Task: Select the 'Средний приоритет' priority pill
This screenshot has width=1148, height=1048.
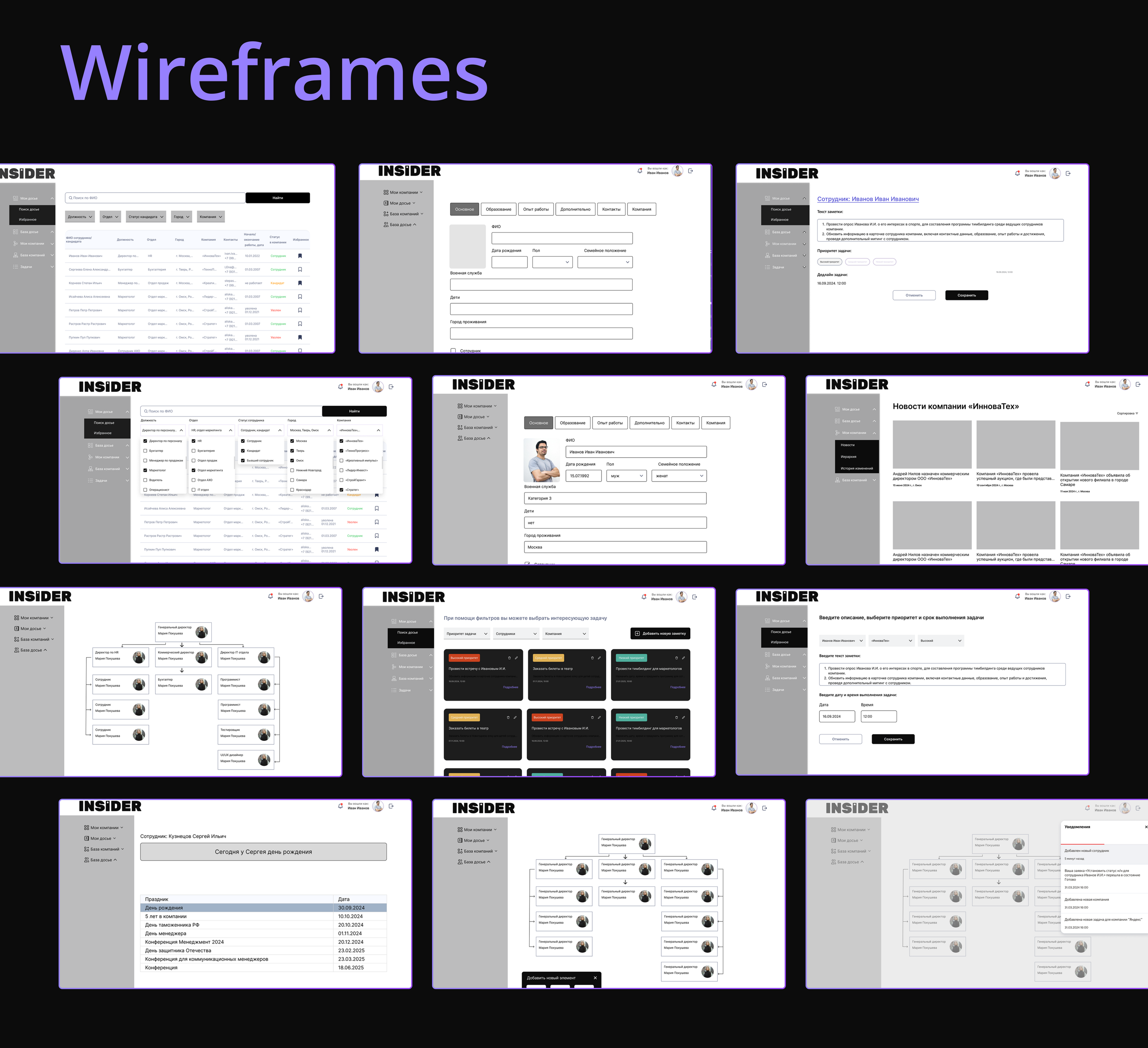Action: pyautogui.click(x=857, y=262)
